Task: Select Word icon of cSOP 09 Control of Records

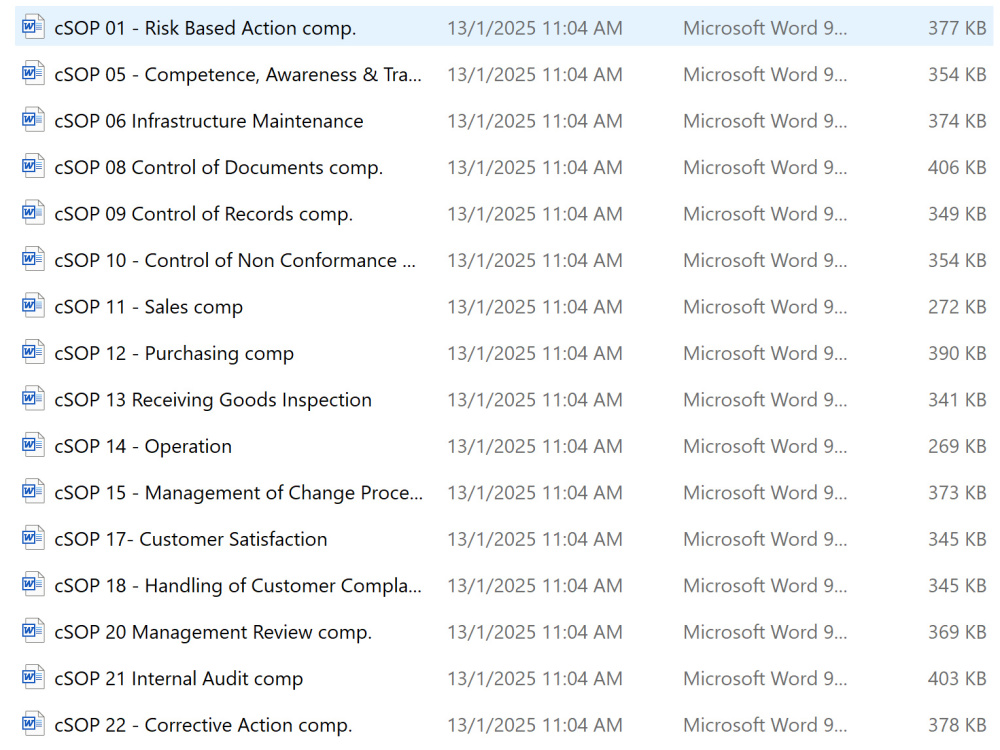Action: tap(33, 213)
